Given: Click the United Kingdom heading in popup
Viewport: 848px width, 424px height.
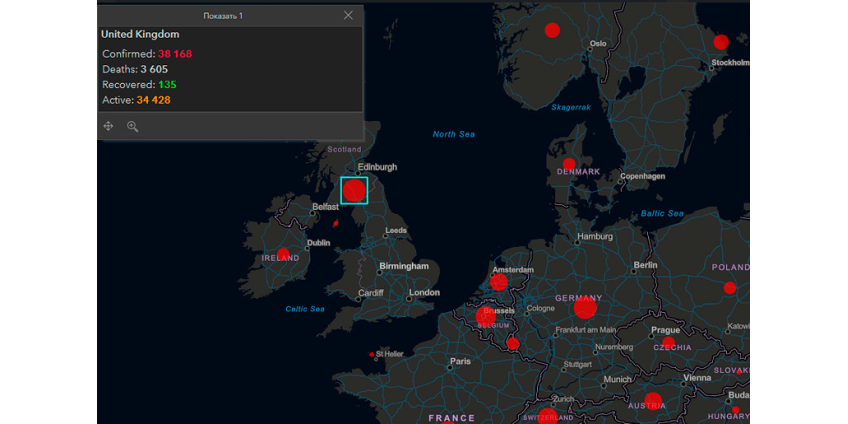Looking at the screenshot, I should 140,34.
